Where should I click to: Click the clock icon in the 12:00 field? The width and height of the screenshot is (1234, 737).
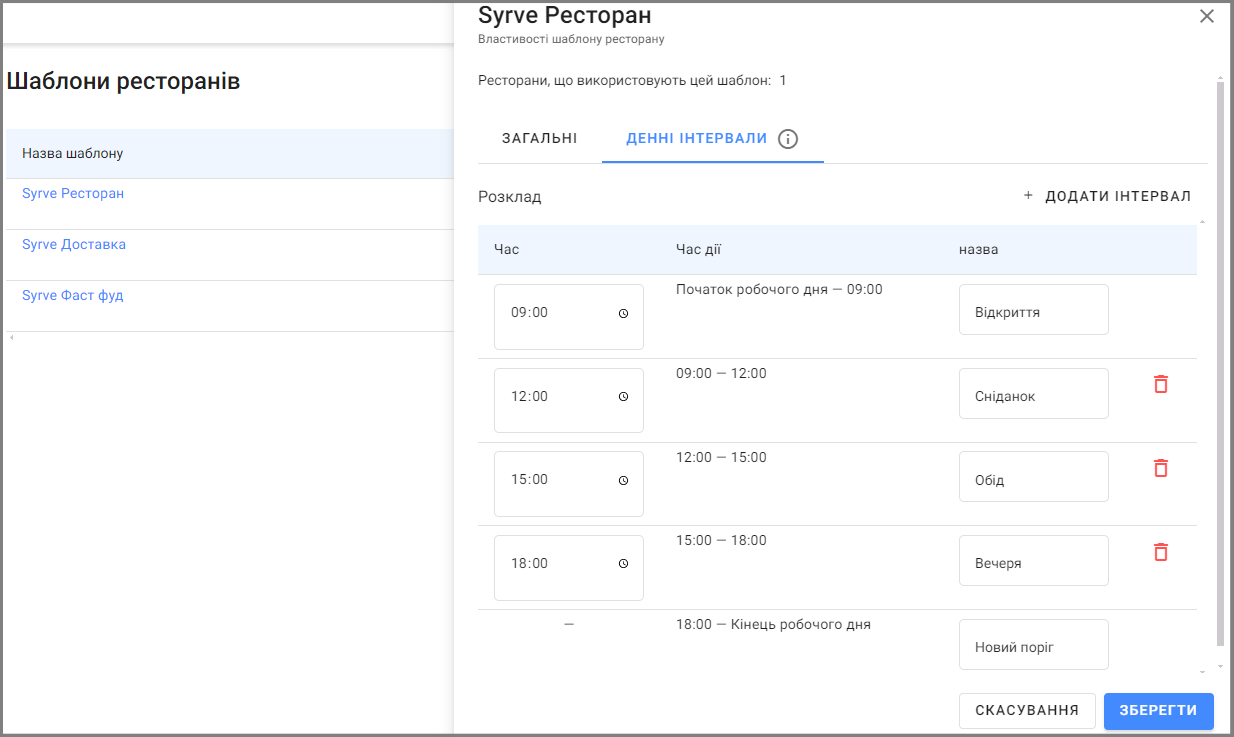(x=623, y=397)
